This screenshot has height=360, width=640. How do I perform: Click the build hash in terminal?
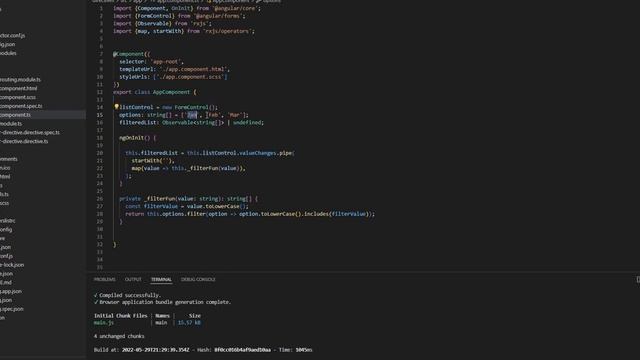coord(242,350)
